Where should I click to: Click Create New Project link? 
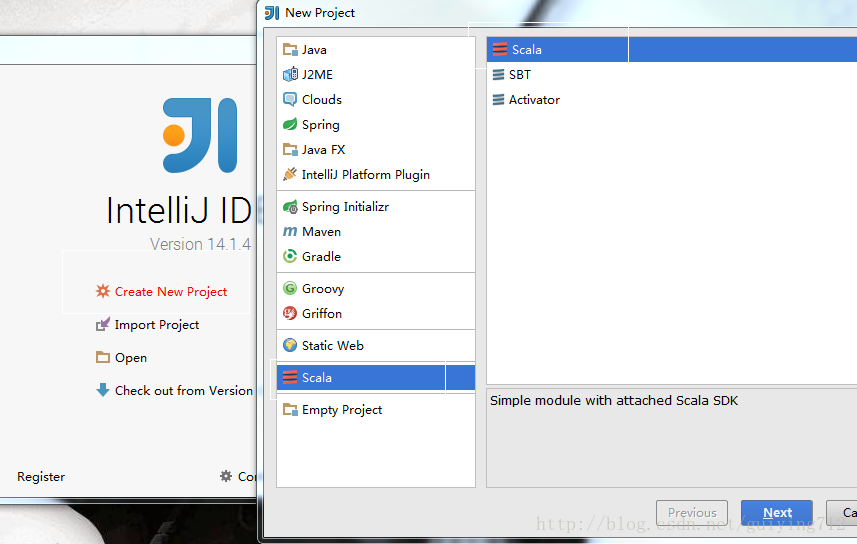pyautogui.click(x=171, y=292)
